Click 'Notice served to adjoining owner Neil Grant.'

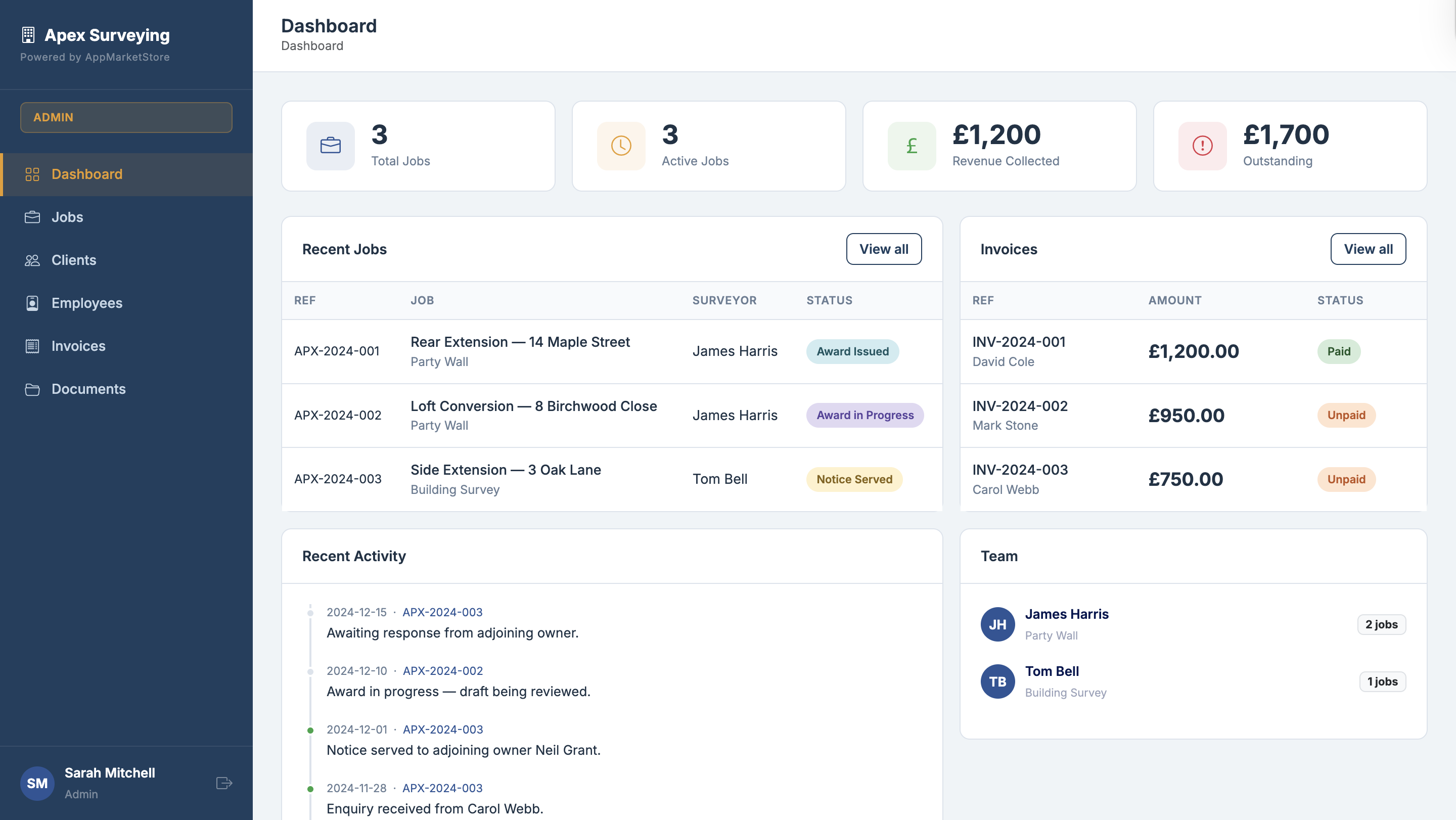point(464,750)
